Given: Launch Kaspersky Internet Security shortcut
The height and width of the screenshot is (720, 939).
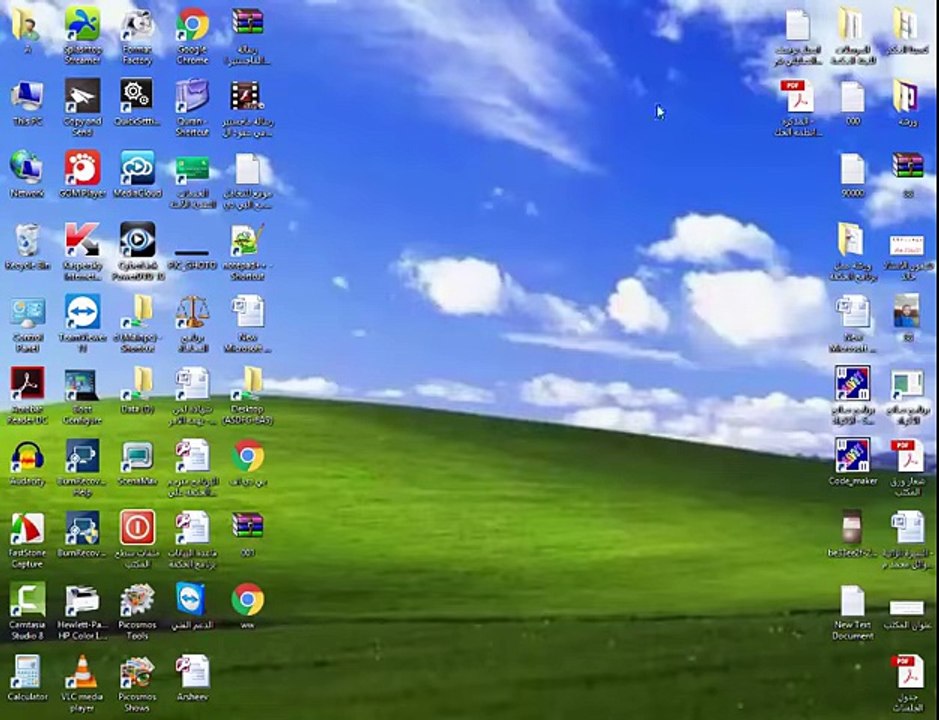Looking at the screenshot, I should (82, 250).
